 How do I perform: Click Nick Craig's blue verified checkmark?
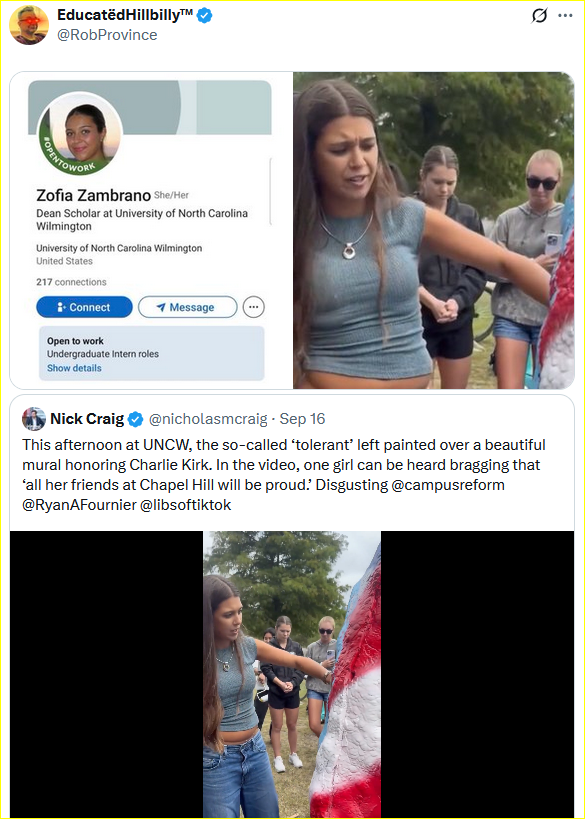[x=136, y=419]
